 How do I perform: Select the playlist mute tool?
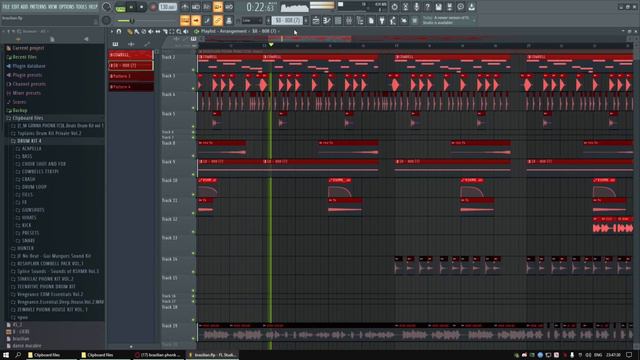click(x=151, y=31)
